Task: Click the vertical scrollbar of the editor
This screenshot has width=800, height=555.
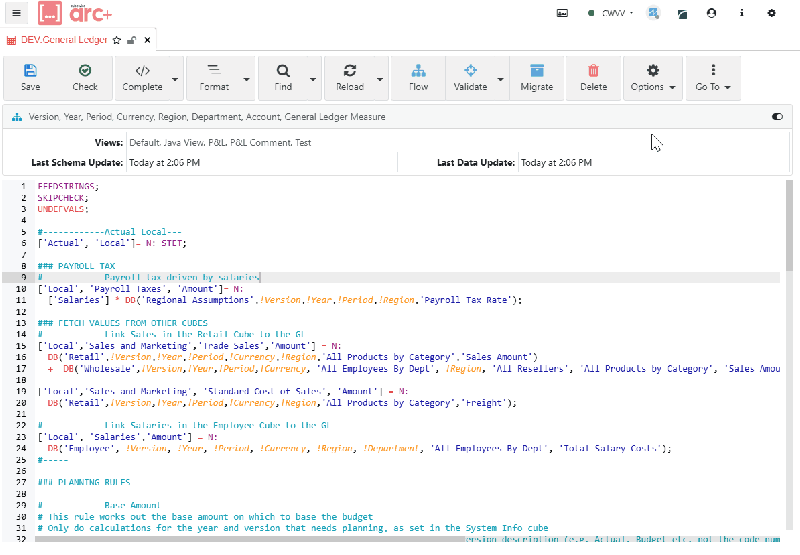Action: tap(789, 226)
